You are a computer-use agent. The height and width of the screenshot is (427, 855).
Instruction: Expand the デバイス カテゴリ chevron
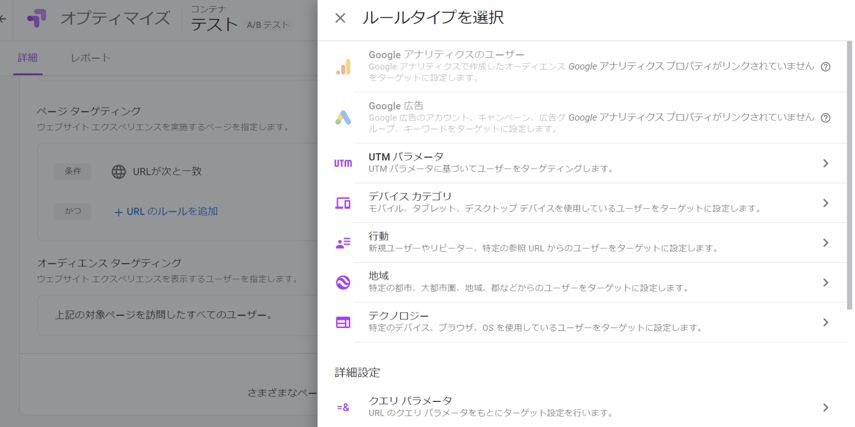826,203
